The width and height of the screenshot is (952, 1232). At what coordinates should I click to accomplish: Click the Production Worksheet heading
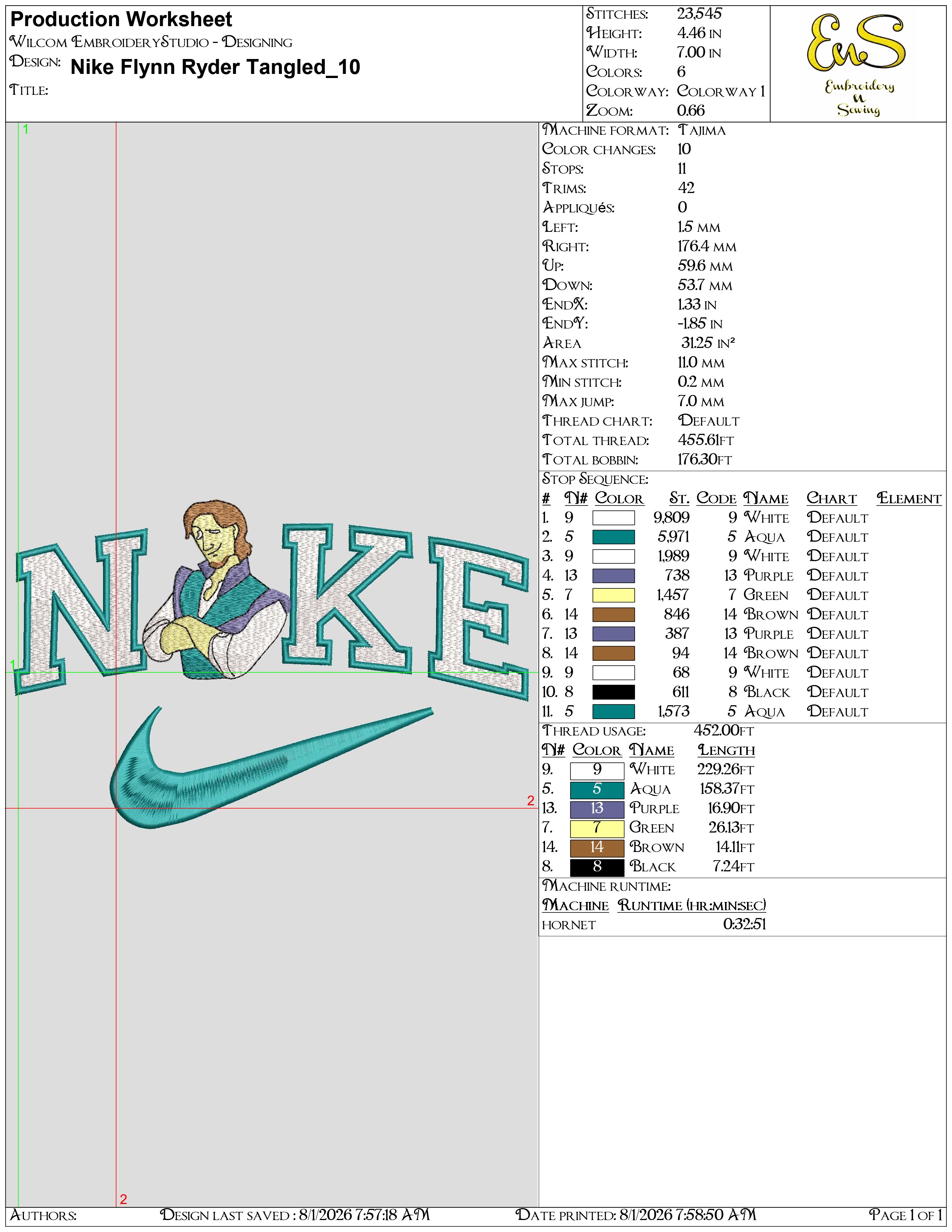pos(121,20)
